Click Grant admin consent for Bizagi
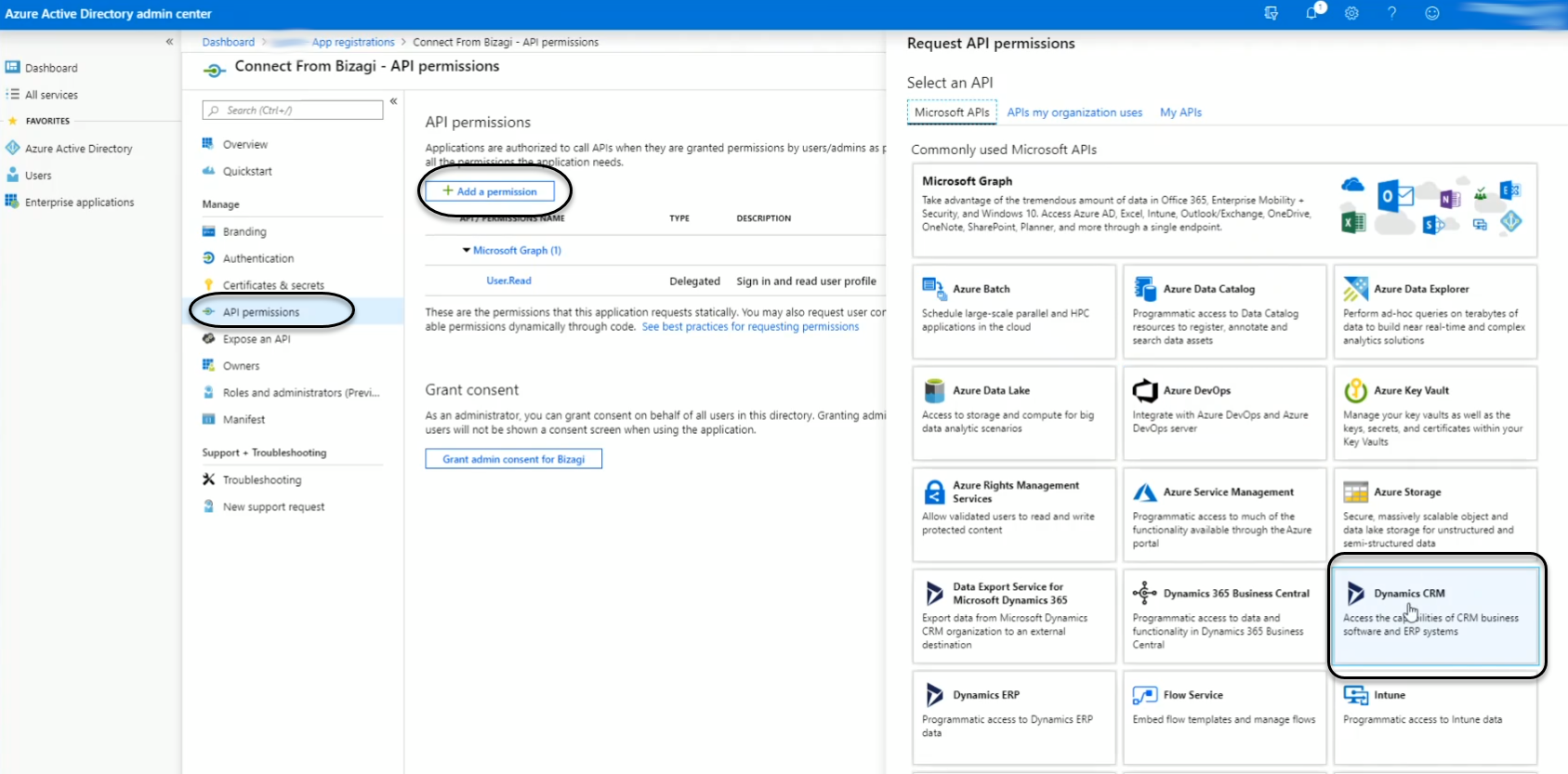The image size is (1568, 774). pos(514,459)
